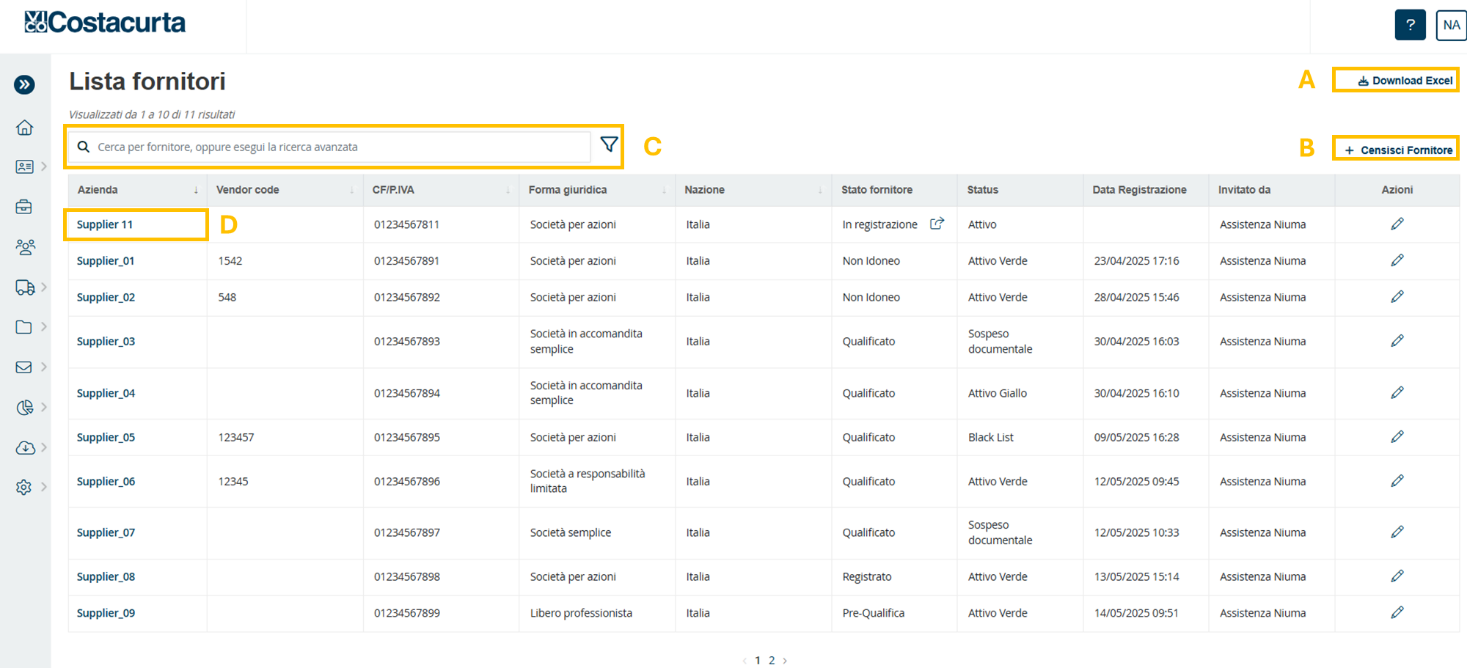1467x668 pixels.
Task: Sort by CF/P.IVA column arrow
Action: tap(508, 190)
